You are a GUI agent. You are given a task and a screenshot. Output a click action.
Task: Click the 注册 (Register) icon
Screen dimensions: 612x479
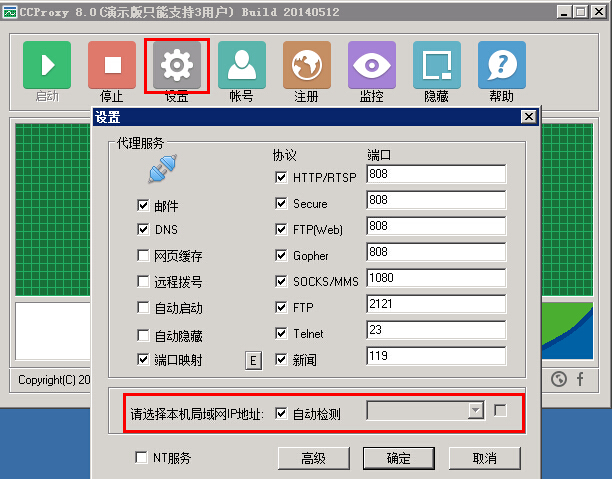coord(307,66)
